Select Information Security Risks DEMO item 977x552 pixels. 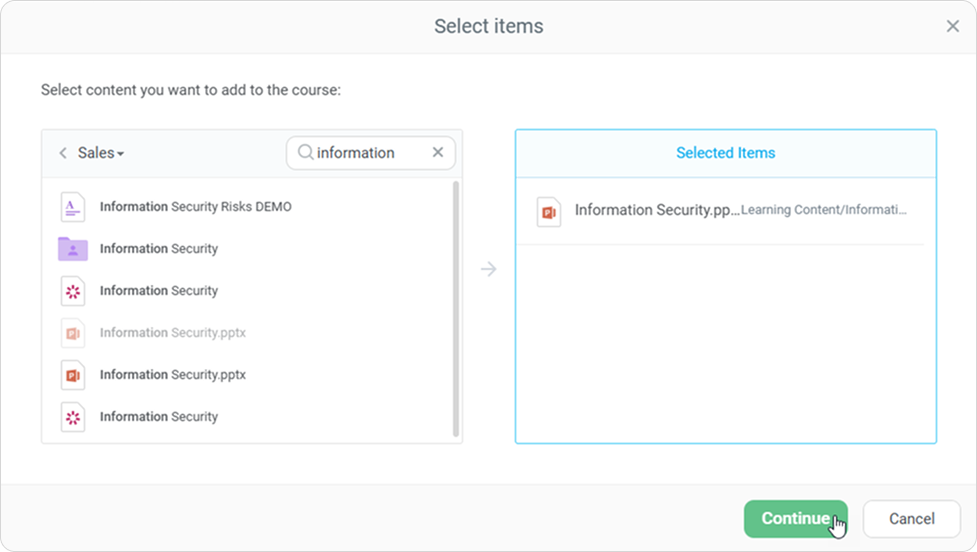pyautogui.click(x=195, y=207)
